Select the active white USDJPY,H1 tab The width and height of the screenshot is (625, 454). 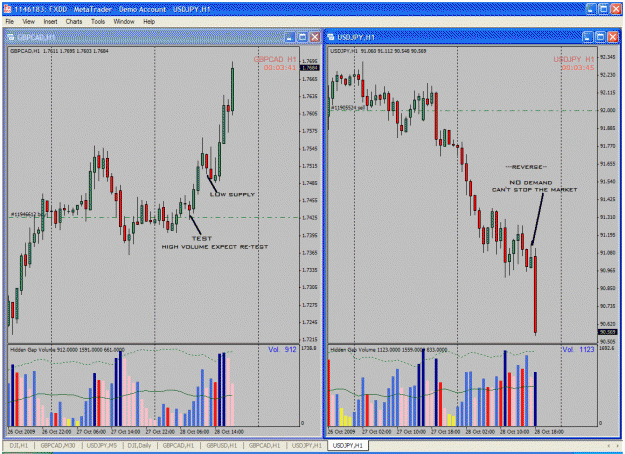[348, 445]
